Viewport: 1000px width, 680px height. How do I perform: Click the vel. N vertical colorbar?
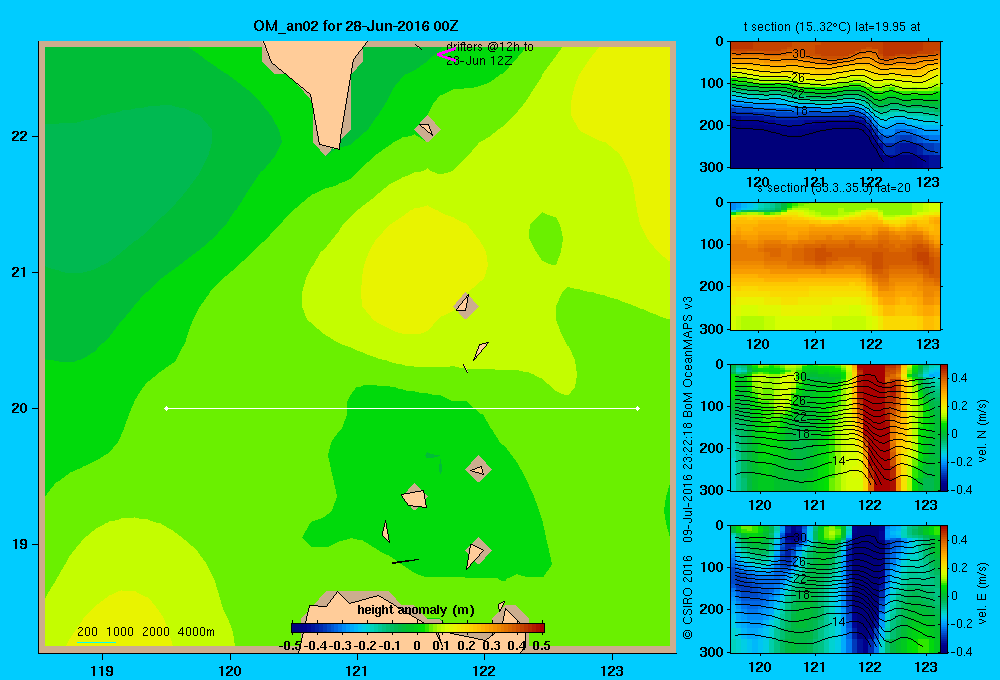(945, 427)
